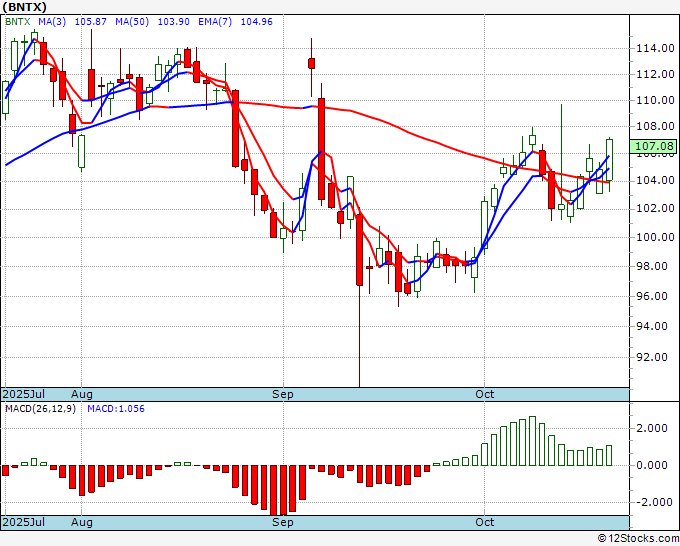This screenshot has height=546, width=680.
Task: Click the MACD:1.056 value readout
Action: click(x=116, y=409)
